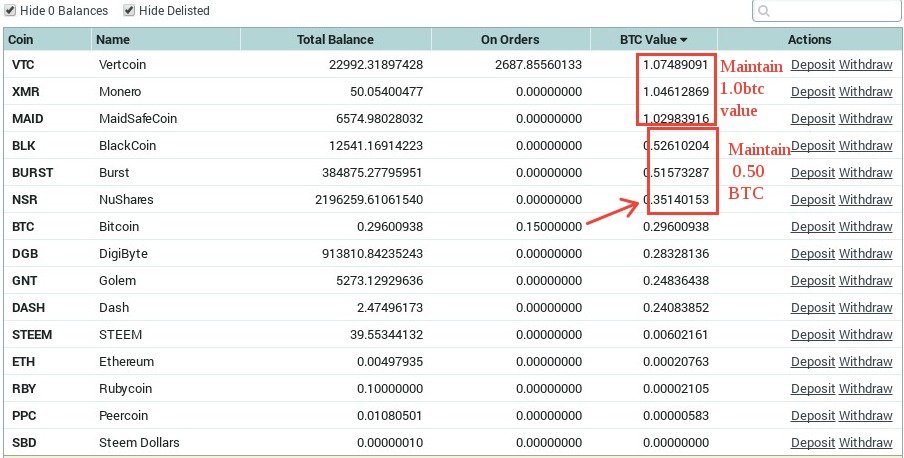Click Withdraw for BlackCoin
The image size is (904, 458).
point(865,145)
